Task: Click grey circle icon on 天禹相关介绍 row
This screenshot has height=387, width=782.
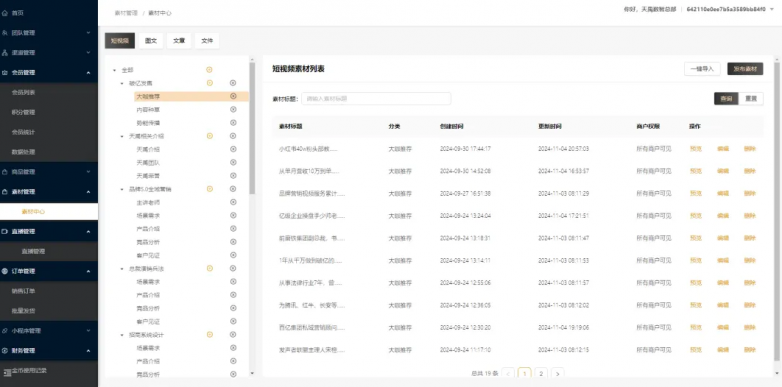Action: pyautogui.click(x=233, y=136)
